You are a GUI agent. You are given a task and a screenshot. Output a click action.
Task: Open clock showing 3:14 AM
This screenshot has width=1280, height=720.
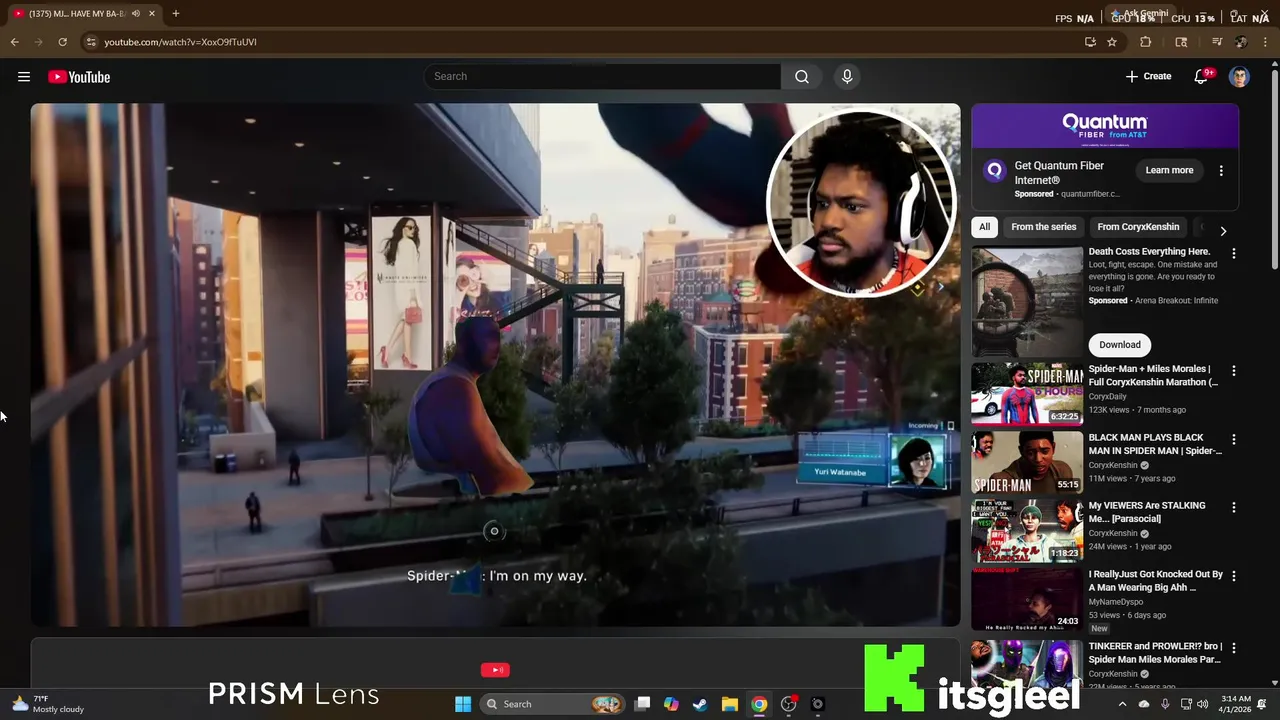(1235, 704)
